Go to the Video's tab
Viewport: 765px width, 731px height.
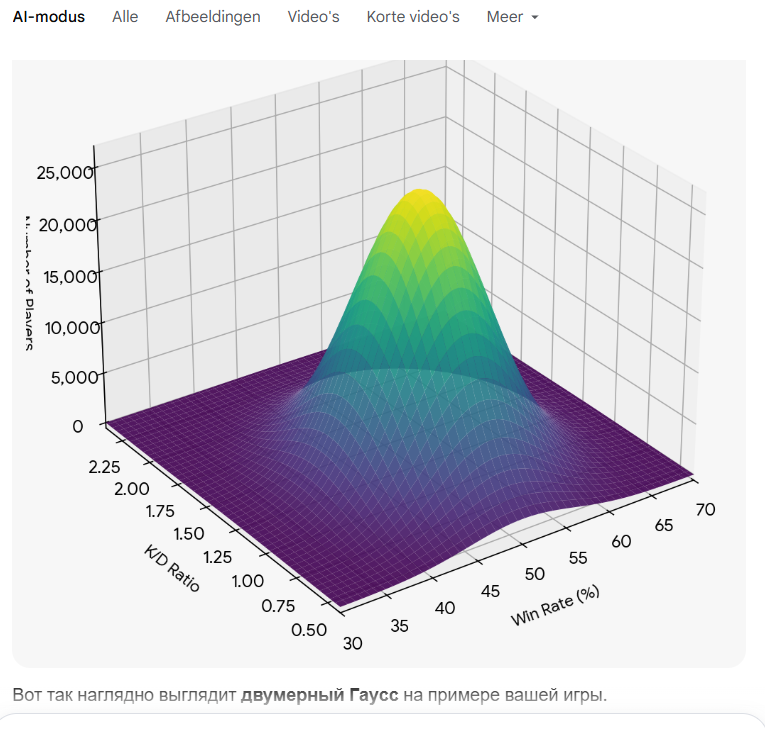pyautogui.click(x=313, y=17)
